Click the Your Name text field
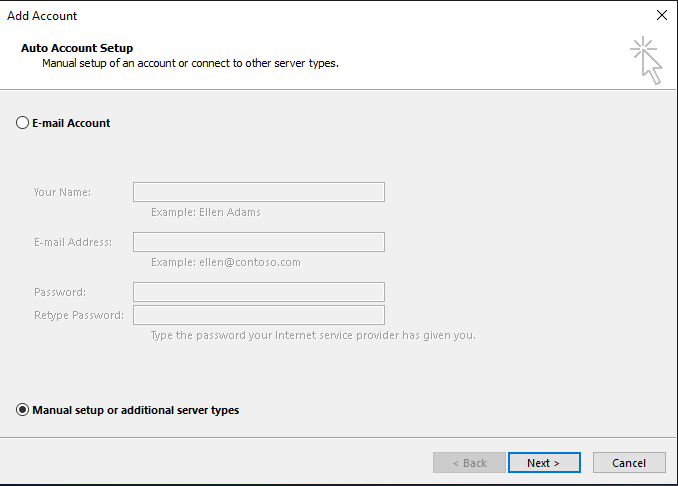The height and width of the screenshot is (486, 678). click(x=259, y=192)
